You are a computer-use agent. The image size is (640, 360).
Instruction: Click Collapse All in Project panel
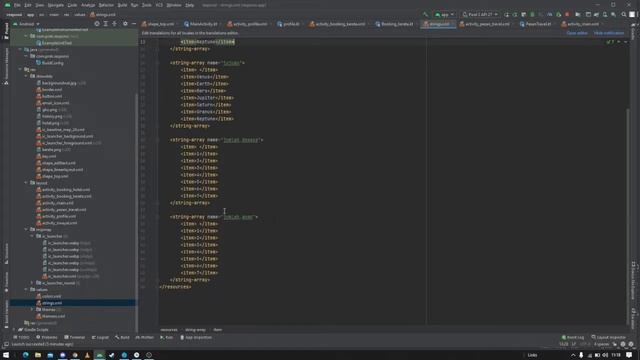click(x=114, y=24)
